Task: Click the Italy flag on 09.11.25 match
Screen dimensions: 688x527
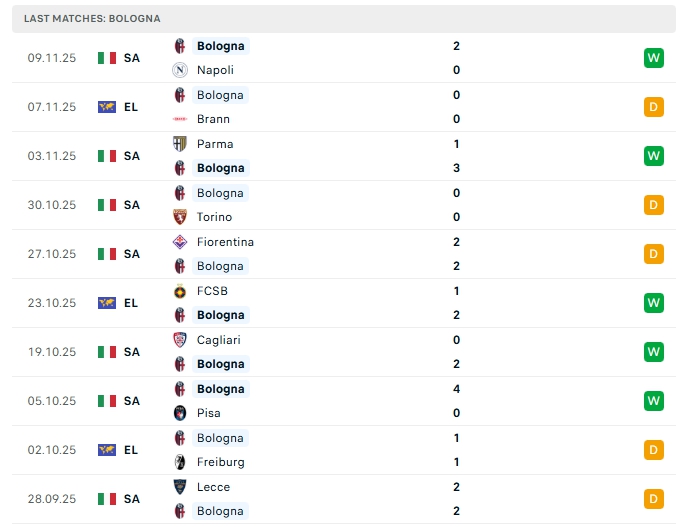Action: tap(107, 58)
